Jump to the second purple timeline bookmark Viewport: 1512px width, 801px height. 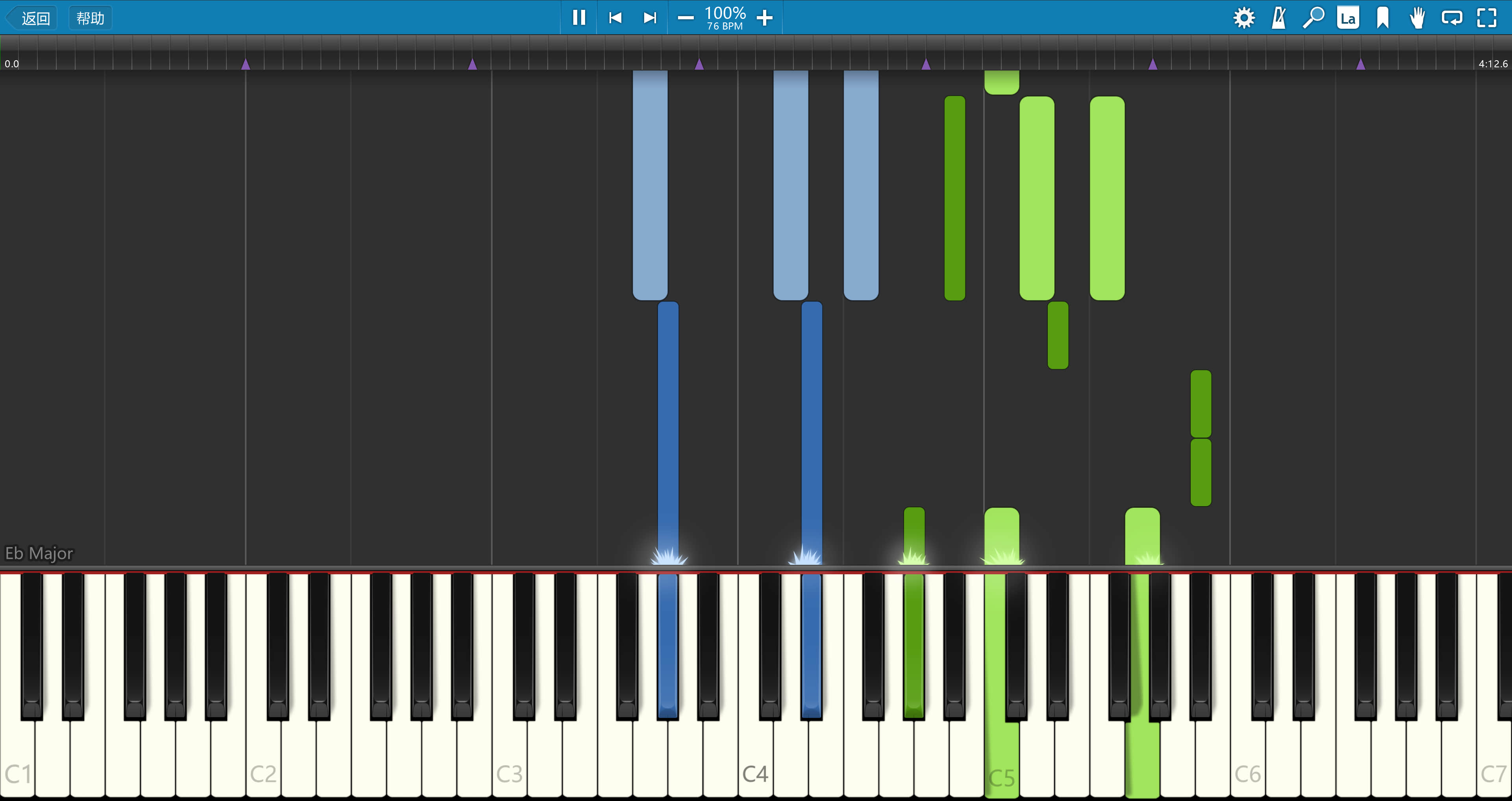(472, 64)
